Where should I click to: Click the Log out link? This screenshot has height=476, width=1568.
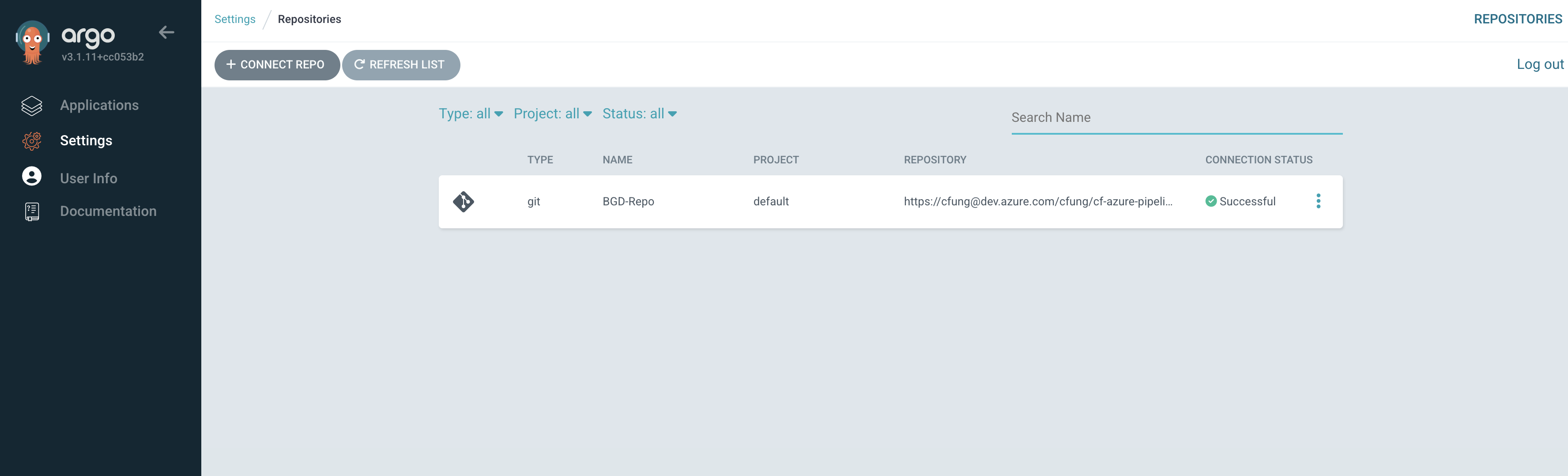point(1539,64)
